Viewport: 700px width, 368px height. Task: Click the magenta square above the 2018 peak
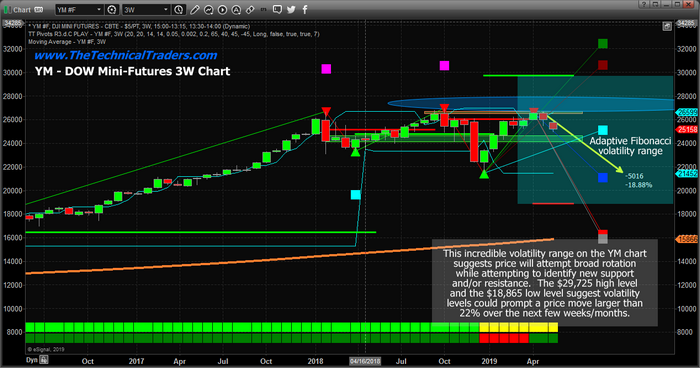pos(326,69)
